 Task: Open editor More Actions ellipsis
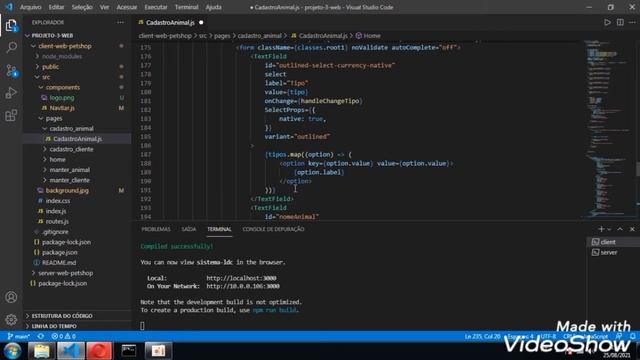(x=632, y=22)
